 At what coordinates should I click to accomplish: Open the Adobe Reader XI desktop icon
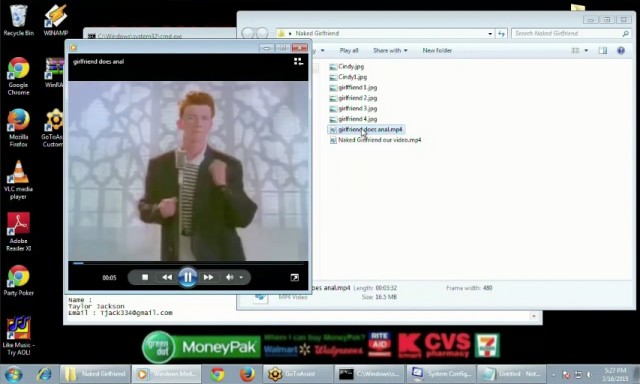pyautogui.click(x=18, y=232)
